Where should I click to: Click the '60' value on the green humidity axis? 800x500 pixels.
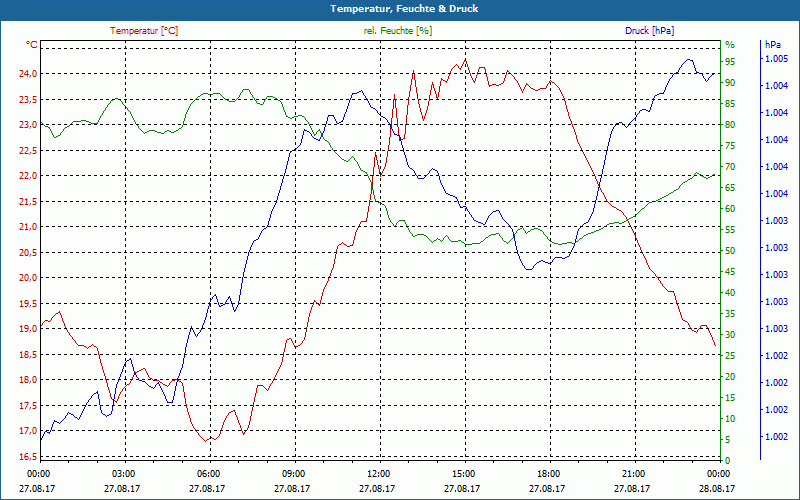[730, 209]
